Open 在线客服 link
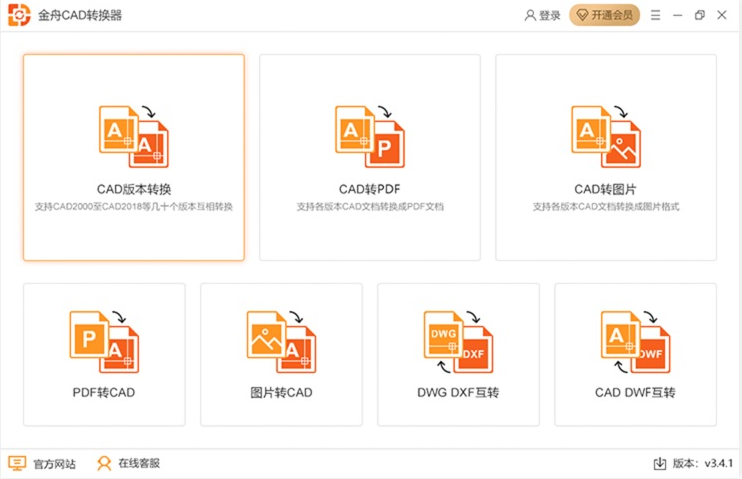Image resolution: width=742 pixels, height=479 pixels. (139, 463)
